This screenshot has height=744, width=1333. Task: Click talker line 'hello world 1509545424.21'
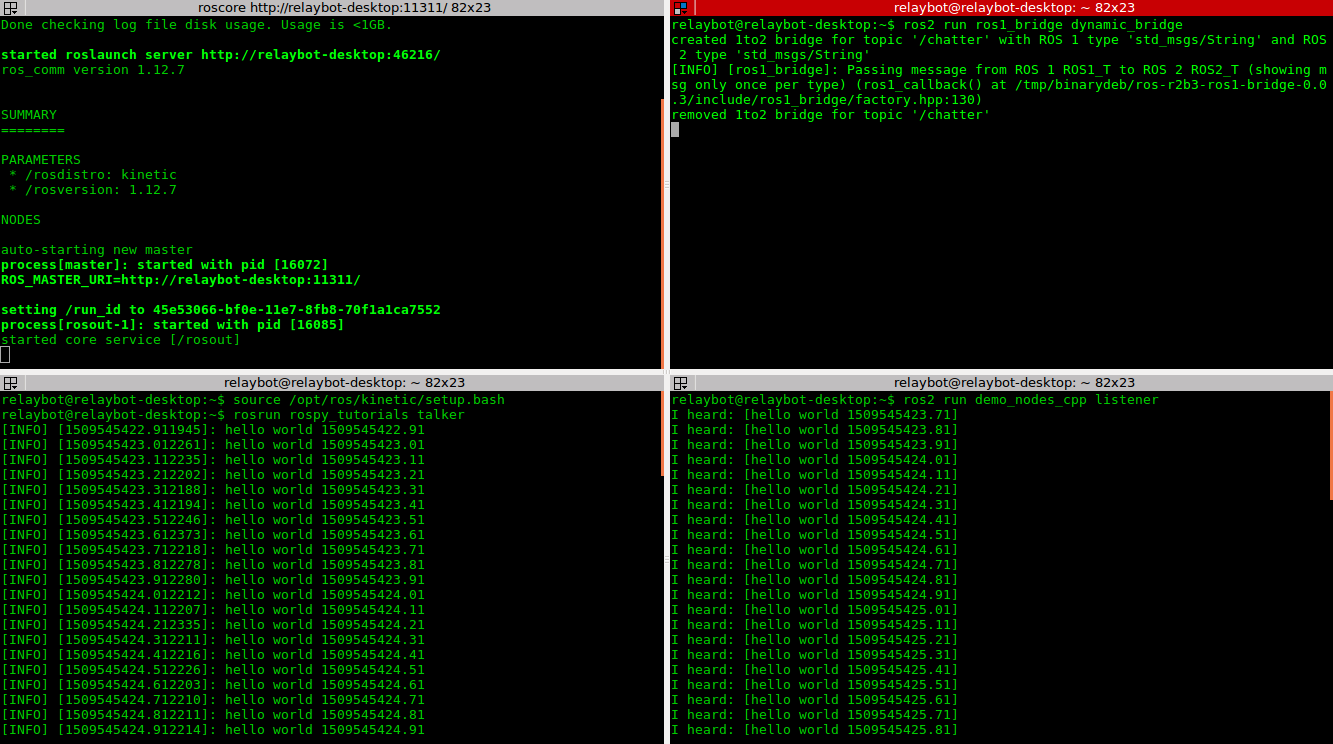(x=213, y=625)
